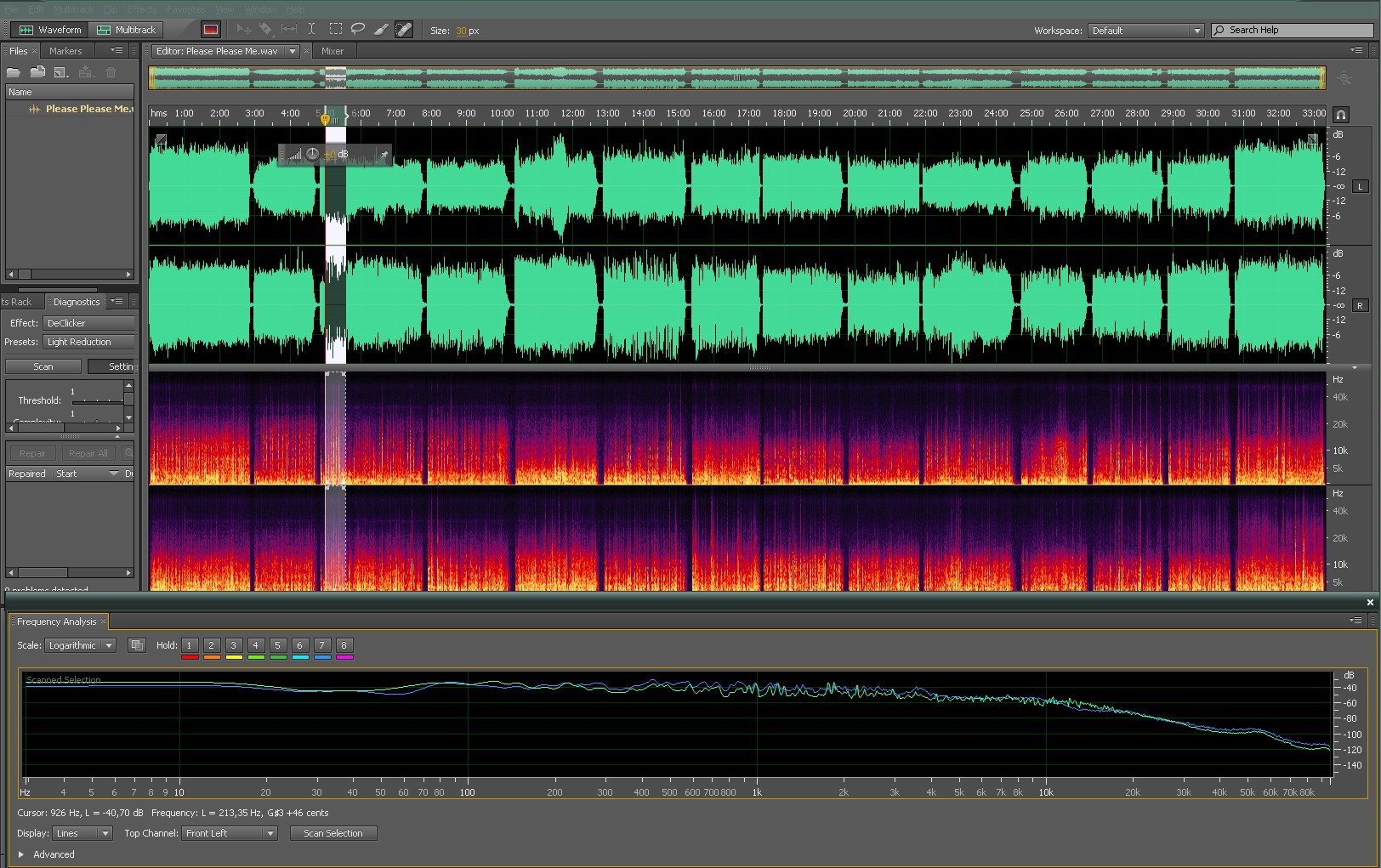Switch to the Mixer tab
The width and height of the screenshot is (1381, 868).
332,51
